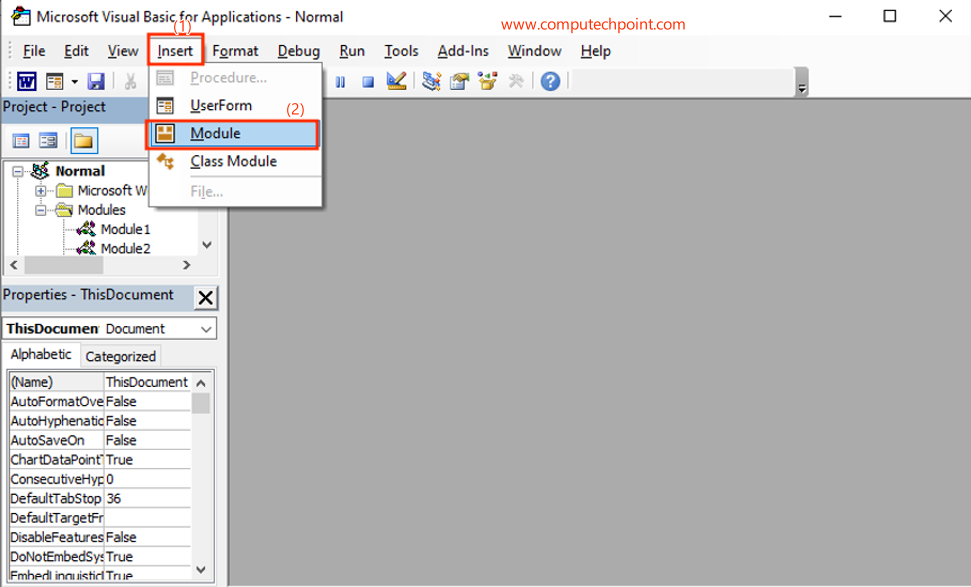Toggle Design Mode icon in toolbar
The image size is (971, 587).
396,81
